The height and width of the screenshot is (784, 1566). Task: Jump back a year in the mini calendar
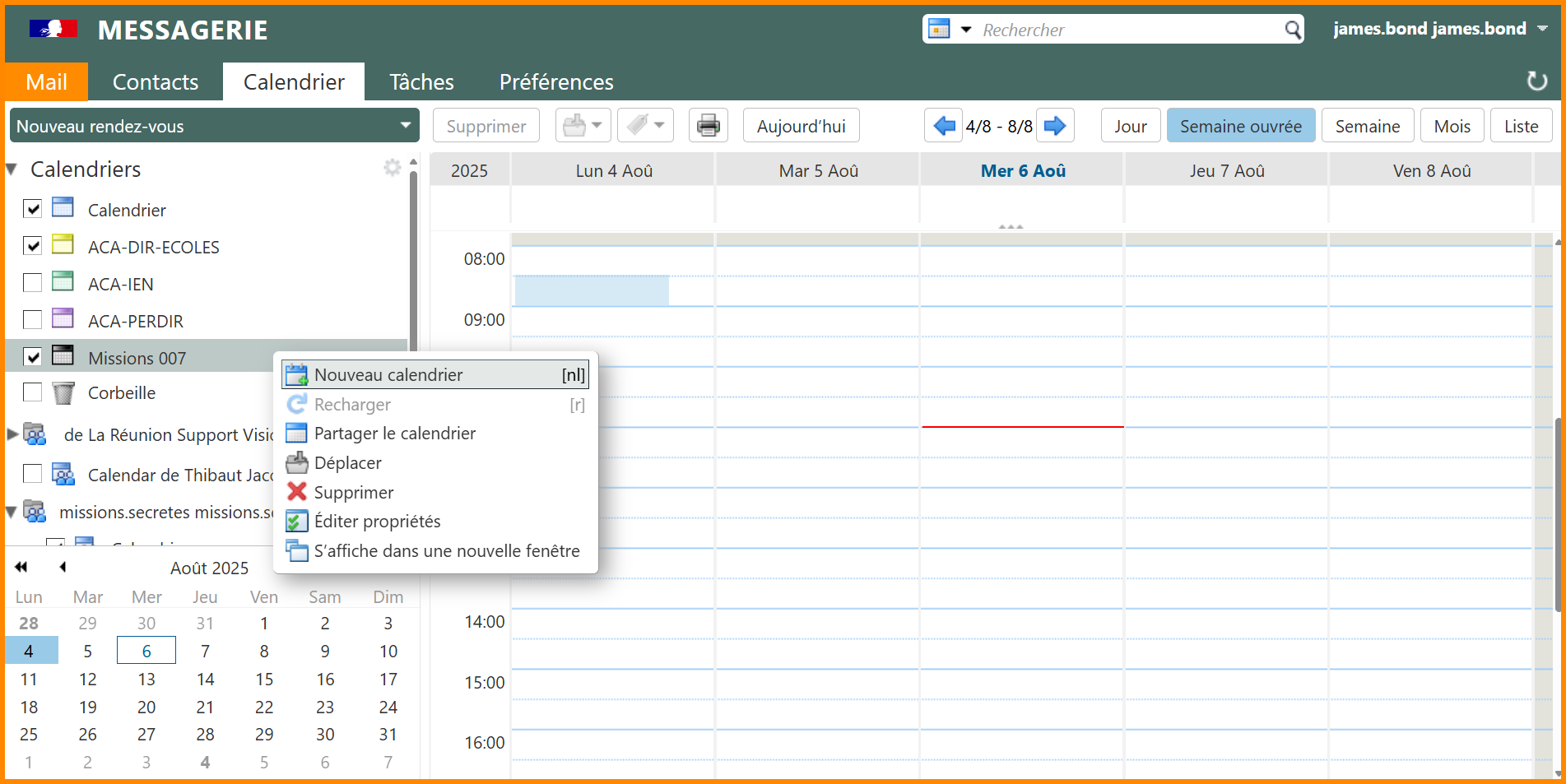[x=21, y=567]
